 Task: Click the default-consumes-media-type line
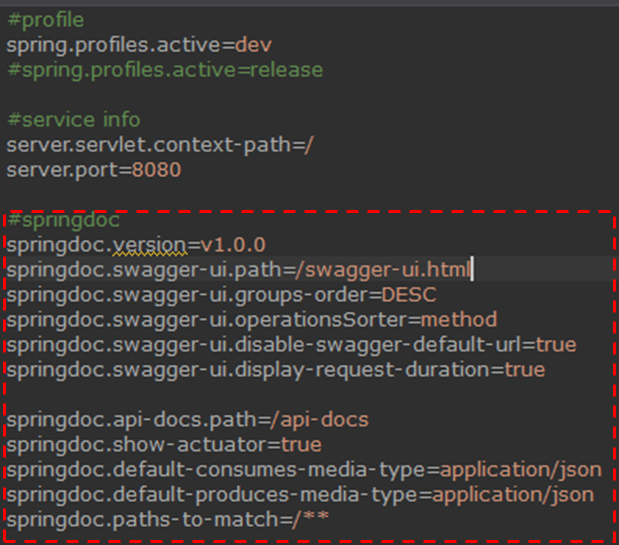[304, 470]
